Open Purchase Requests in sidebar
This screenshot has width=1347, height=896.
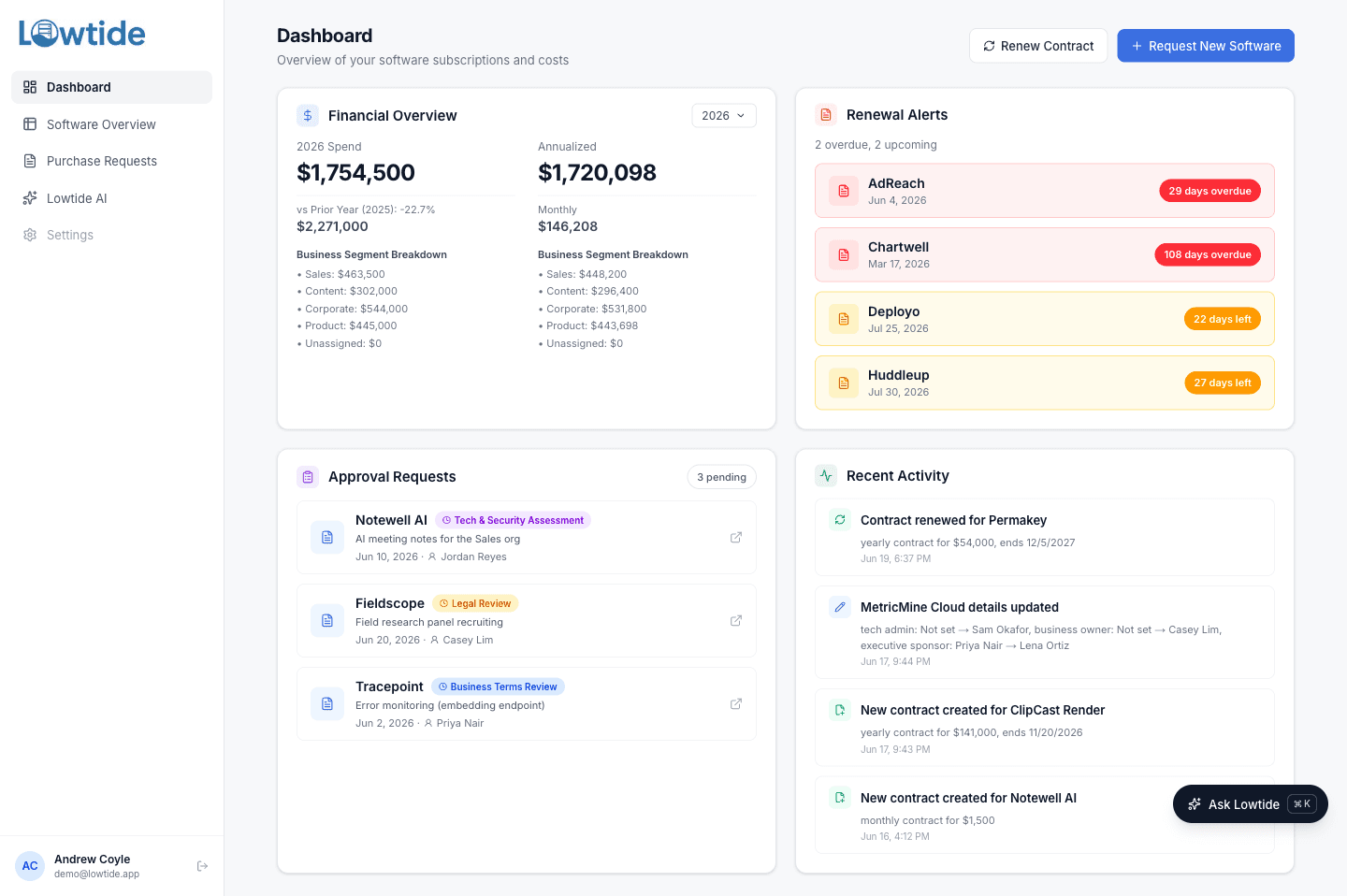pyautogui.click(x=111, y=161)
